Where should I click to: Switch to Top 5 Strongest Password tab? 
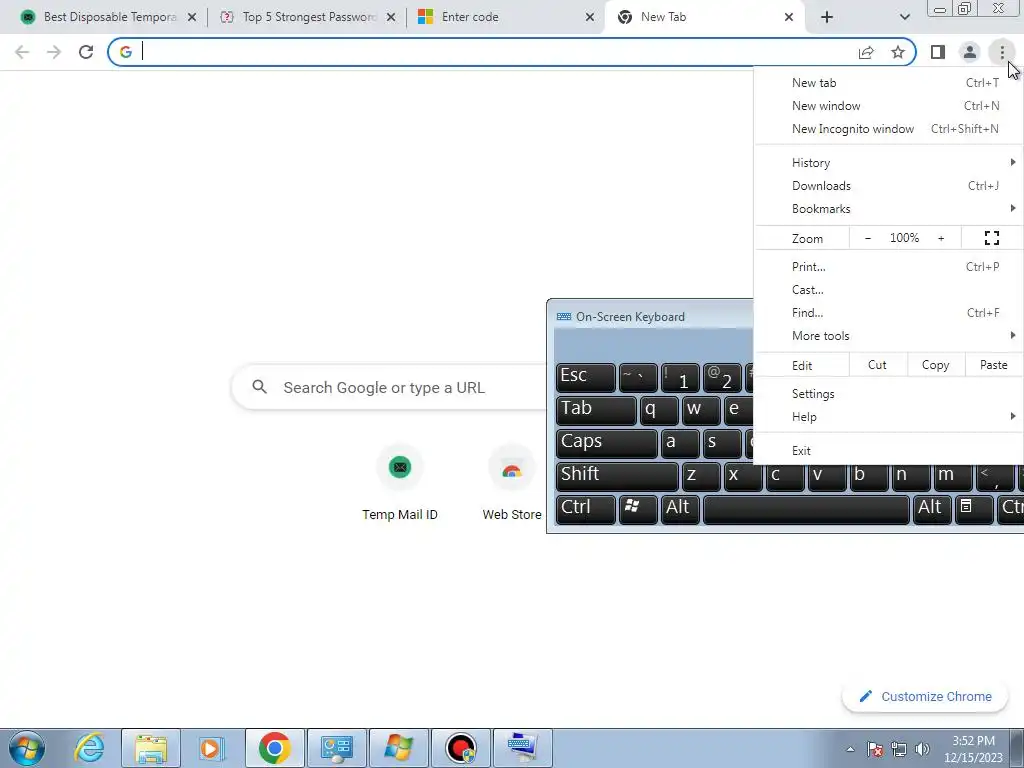pos(307,18)
